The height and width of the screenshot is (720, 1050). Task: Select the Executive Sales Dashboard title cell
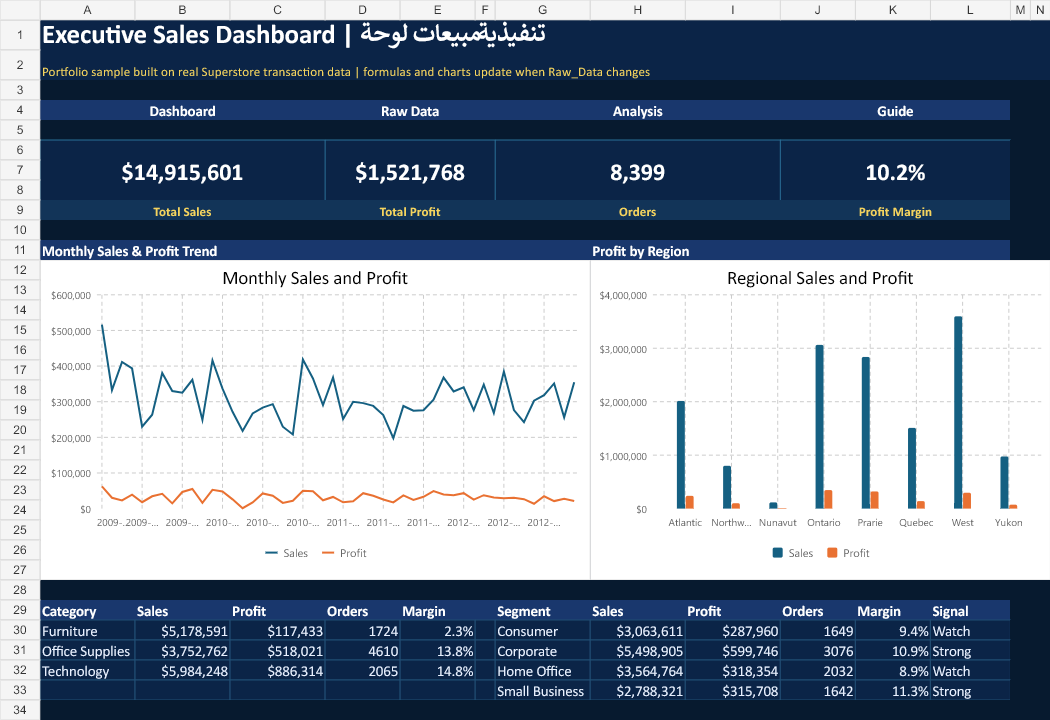[293, 35]
